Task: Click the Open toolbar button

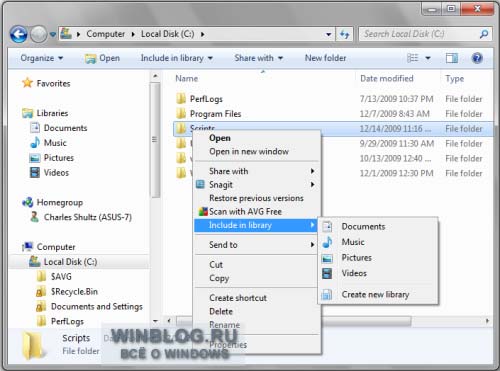Action: point(102,58)
